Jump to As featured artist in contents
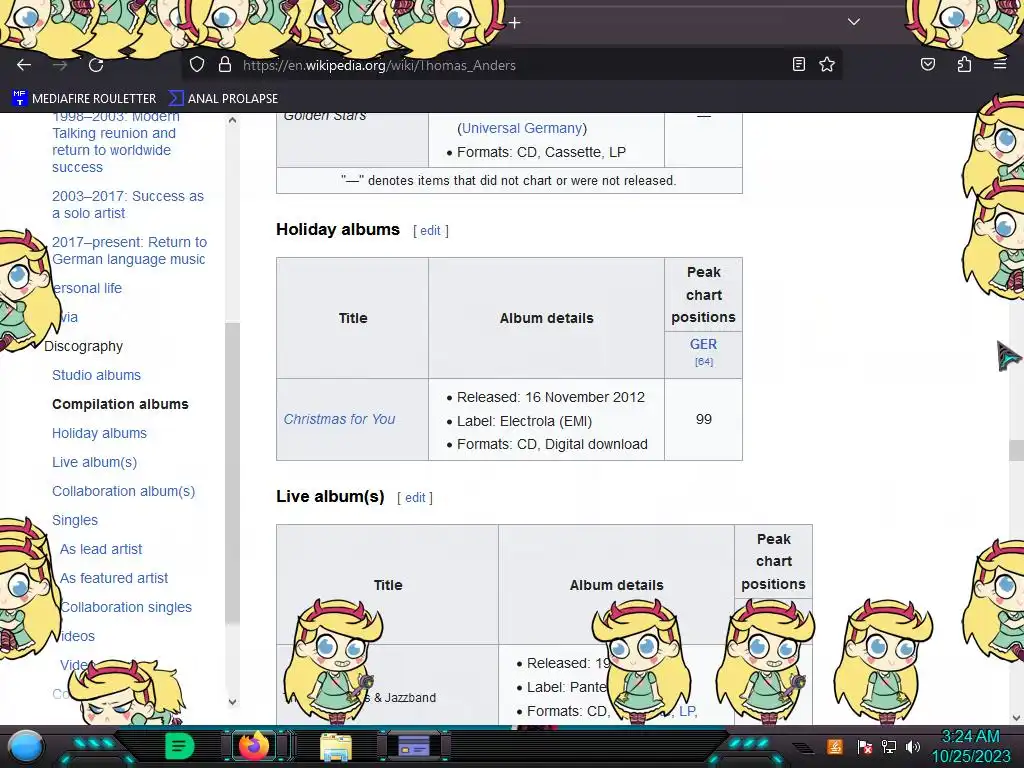The height and width of the screenshot is (768, 1024). pos(114,578)
